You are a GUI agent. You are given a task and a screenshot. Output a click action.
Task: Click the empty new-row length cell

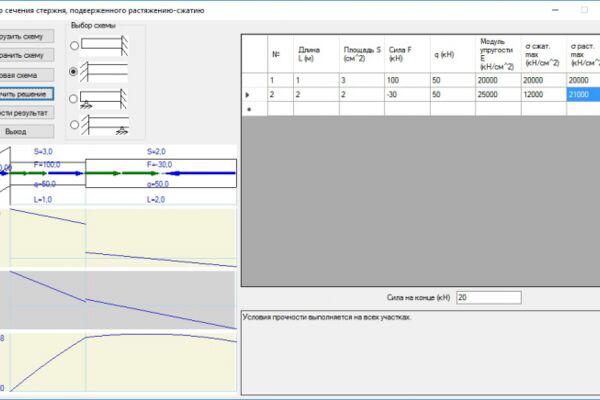coord(316,109)
